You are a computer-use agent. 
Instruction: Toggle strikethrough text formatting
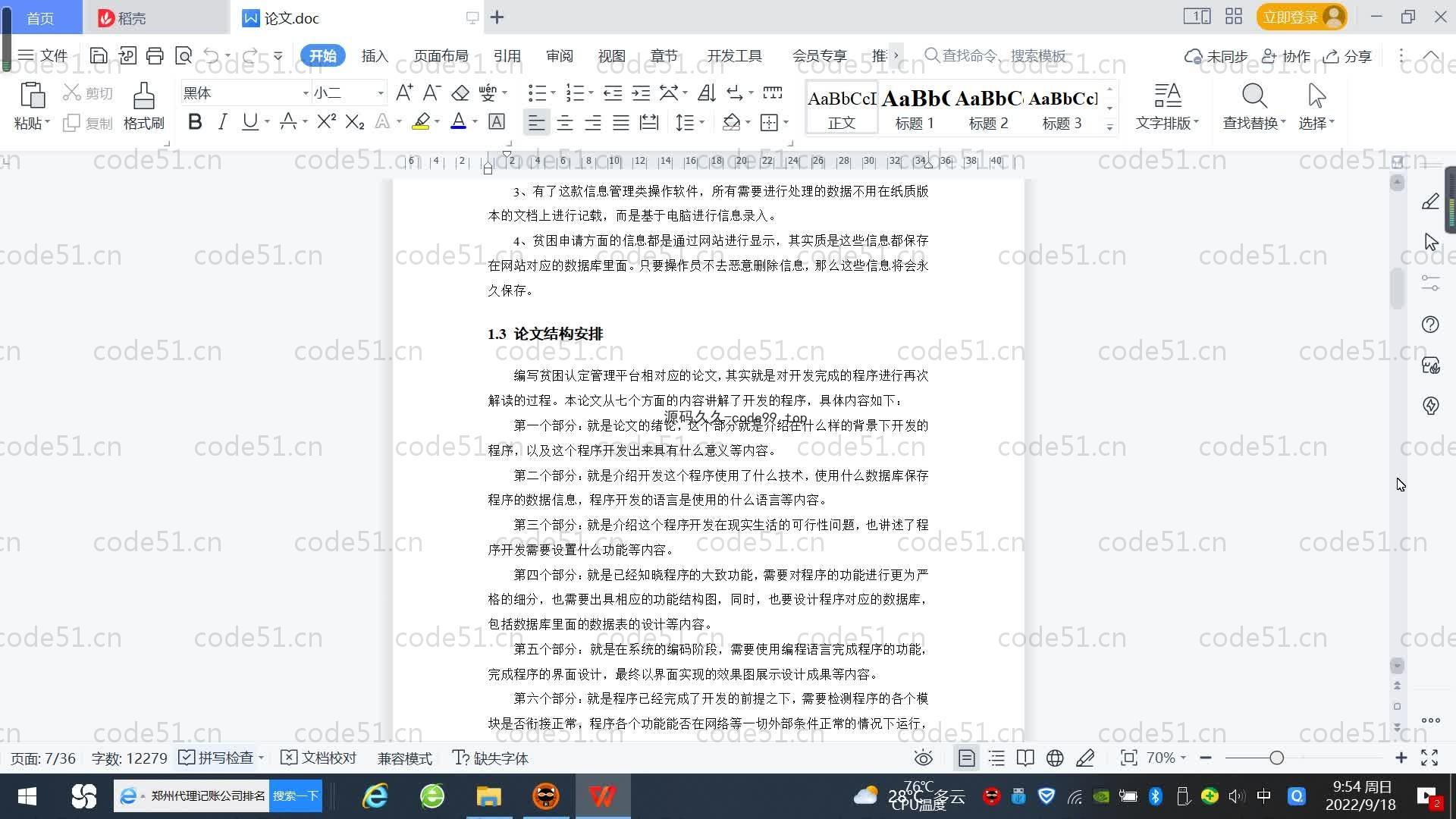tap(288, 121)
